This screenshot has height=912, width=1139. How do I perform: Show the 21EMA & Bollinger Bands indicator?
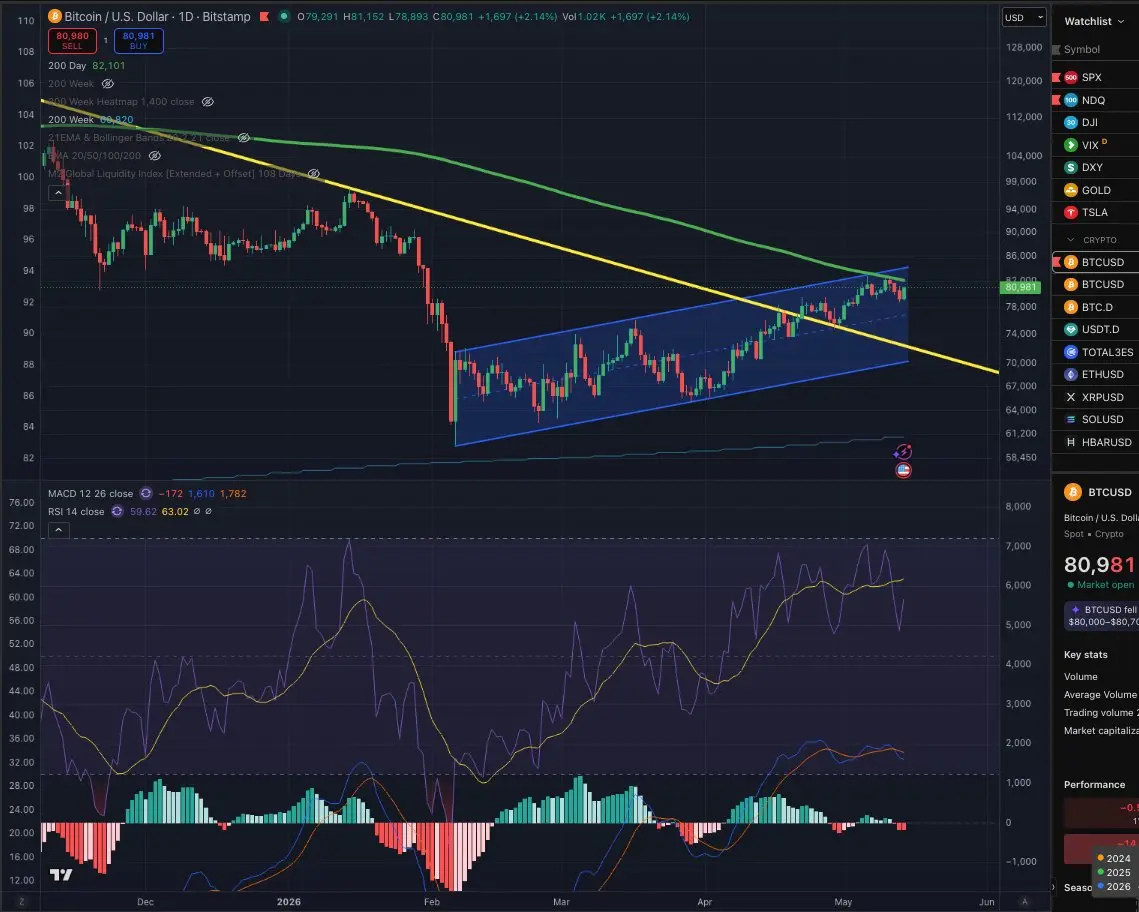(243, 137)
